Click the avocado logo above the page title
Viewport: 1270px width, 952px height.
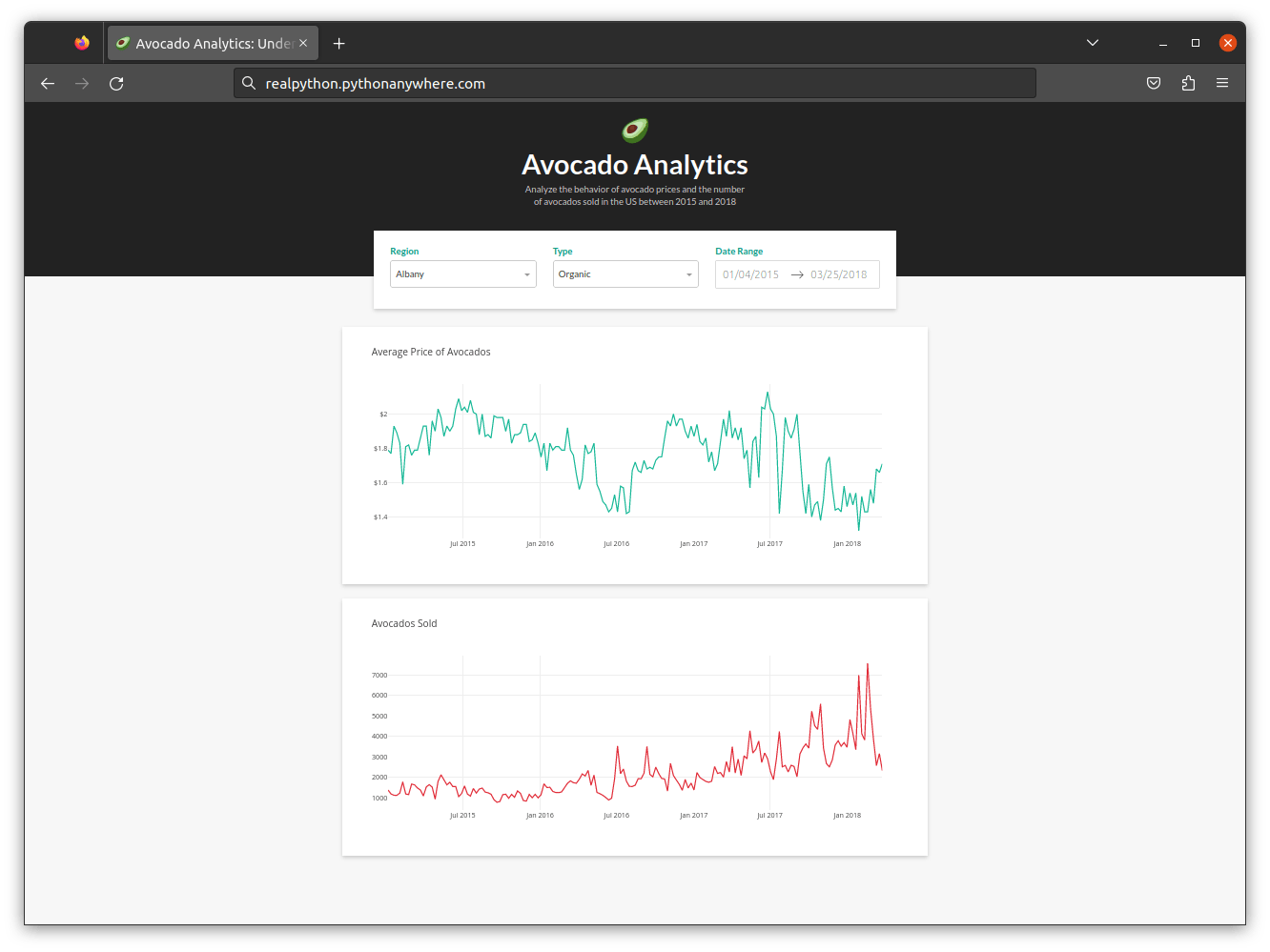(634, 130)
